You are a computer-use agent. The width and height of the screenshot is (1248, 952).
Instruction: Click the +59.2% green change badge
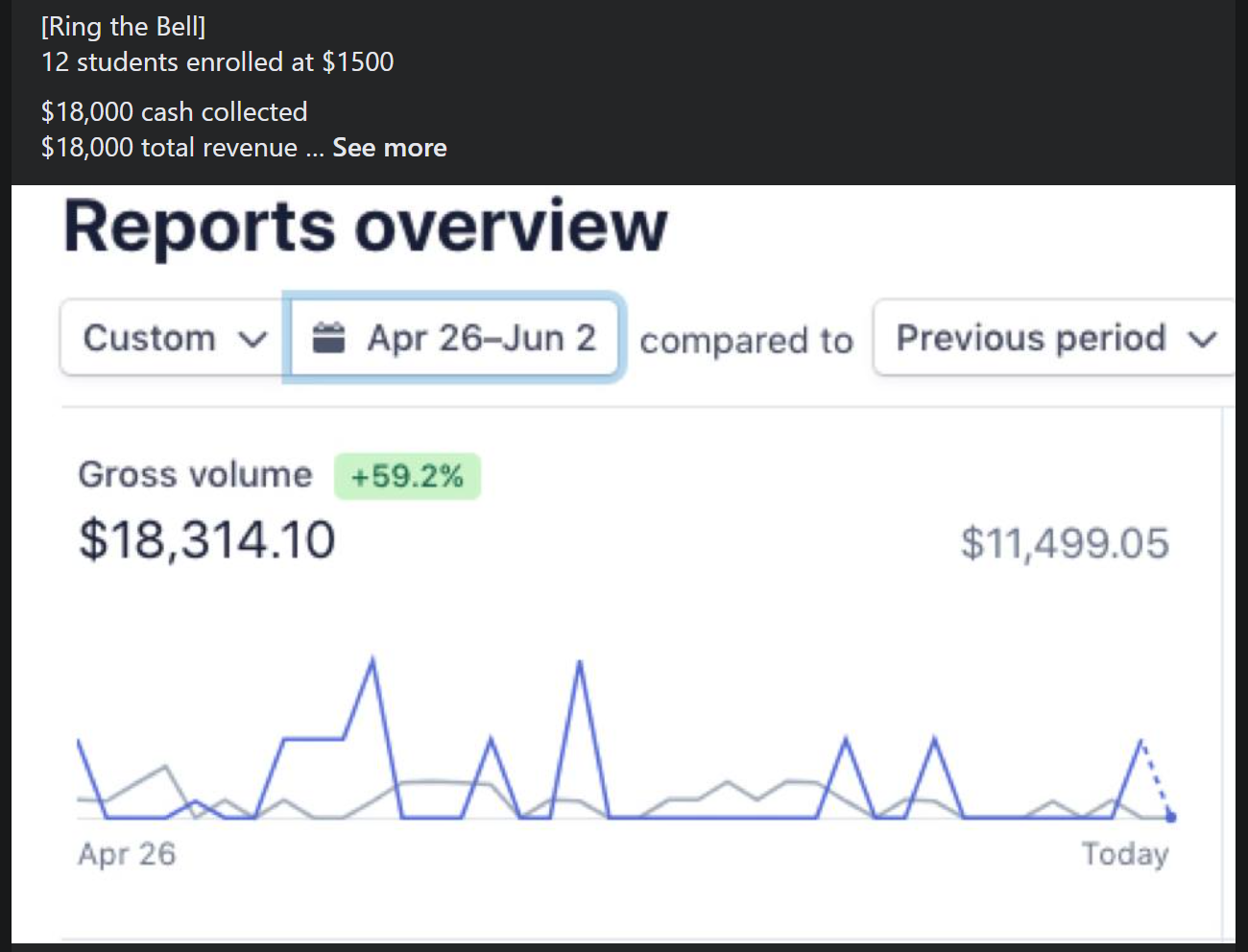[407, 476]
